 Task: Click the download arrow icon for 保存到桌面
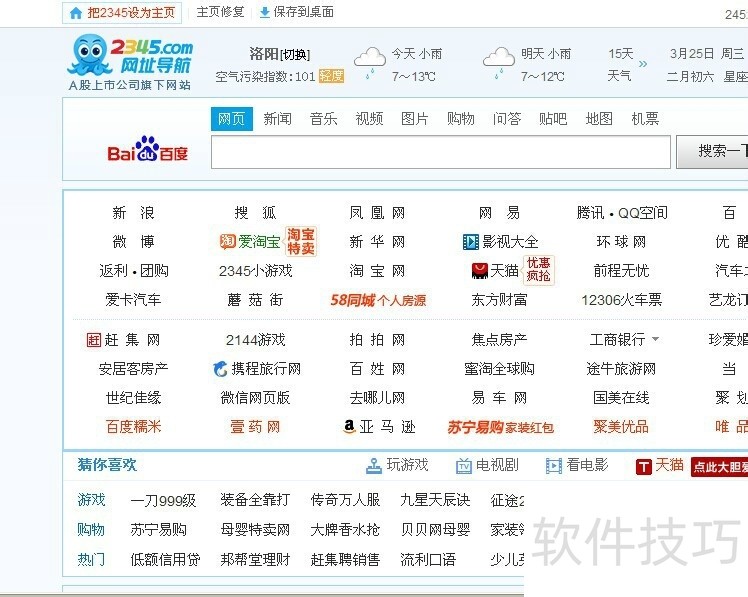coord(264,13)
